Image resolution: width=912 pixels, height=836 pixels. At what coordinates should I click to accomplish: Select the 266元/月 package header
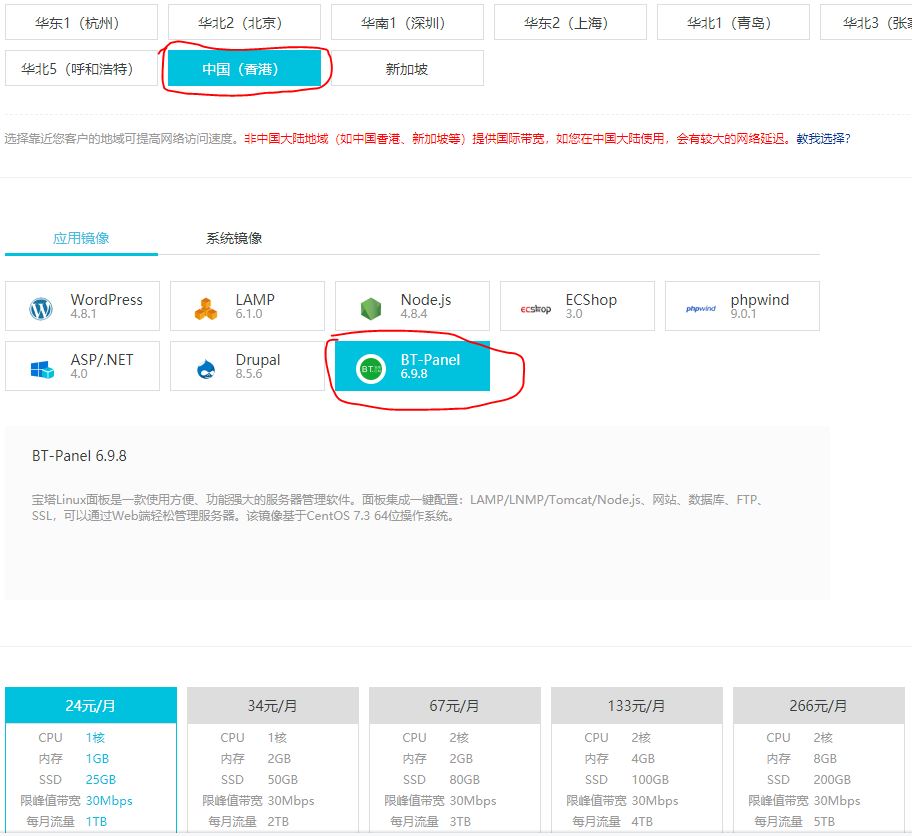coord(818,705)
